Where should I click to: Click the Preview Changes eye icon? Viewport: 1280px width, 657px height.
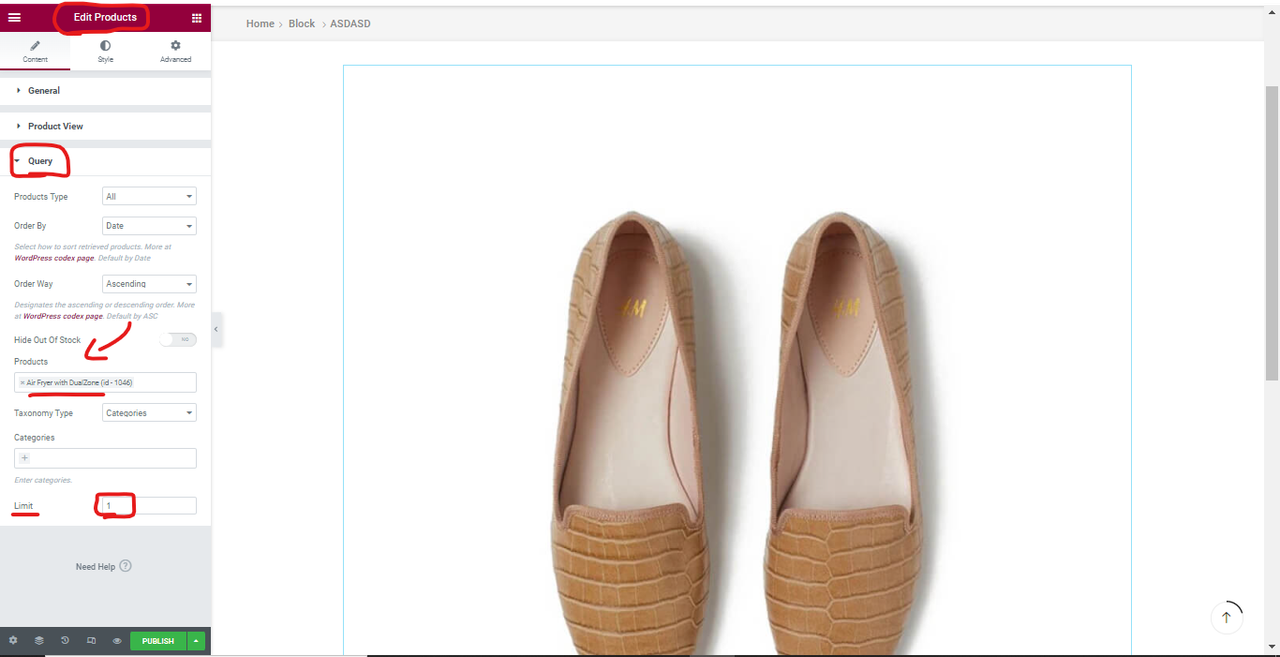coord(117,641)
